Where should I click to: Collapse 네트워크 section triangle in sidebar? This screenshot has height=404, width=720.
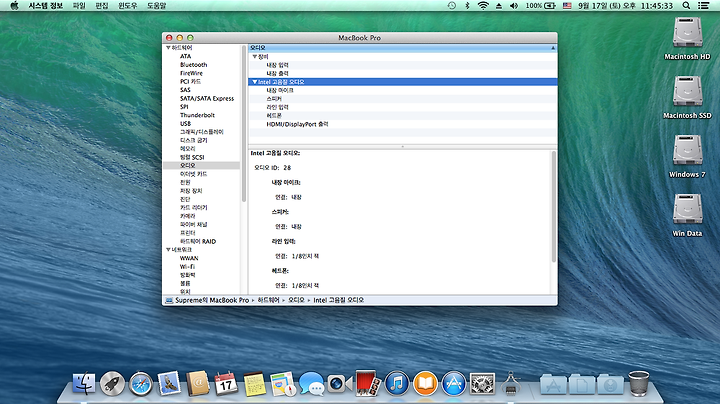[x=168, y=250]
